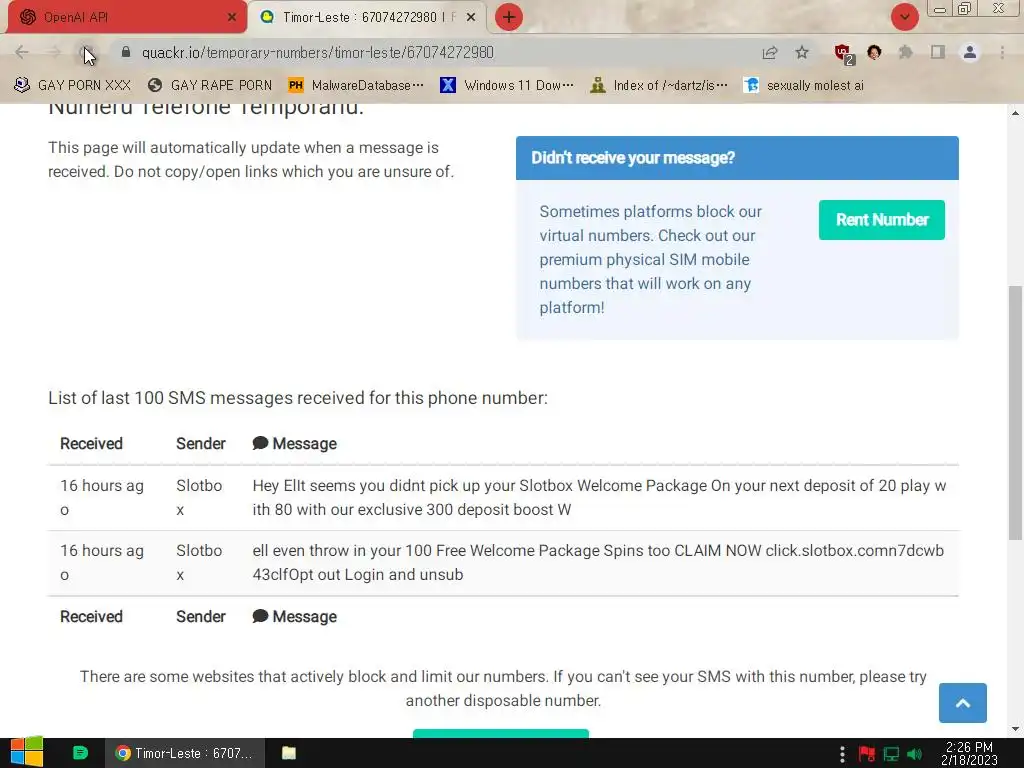Open the Chrome profile icon
Viewport: 1024px width, 768px height.
[x=970, y=52]
